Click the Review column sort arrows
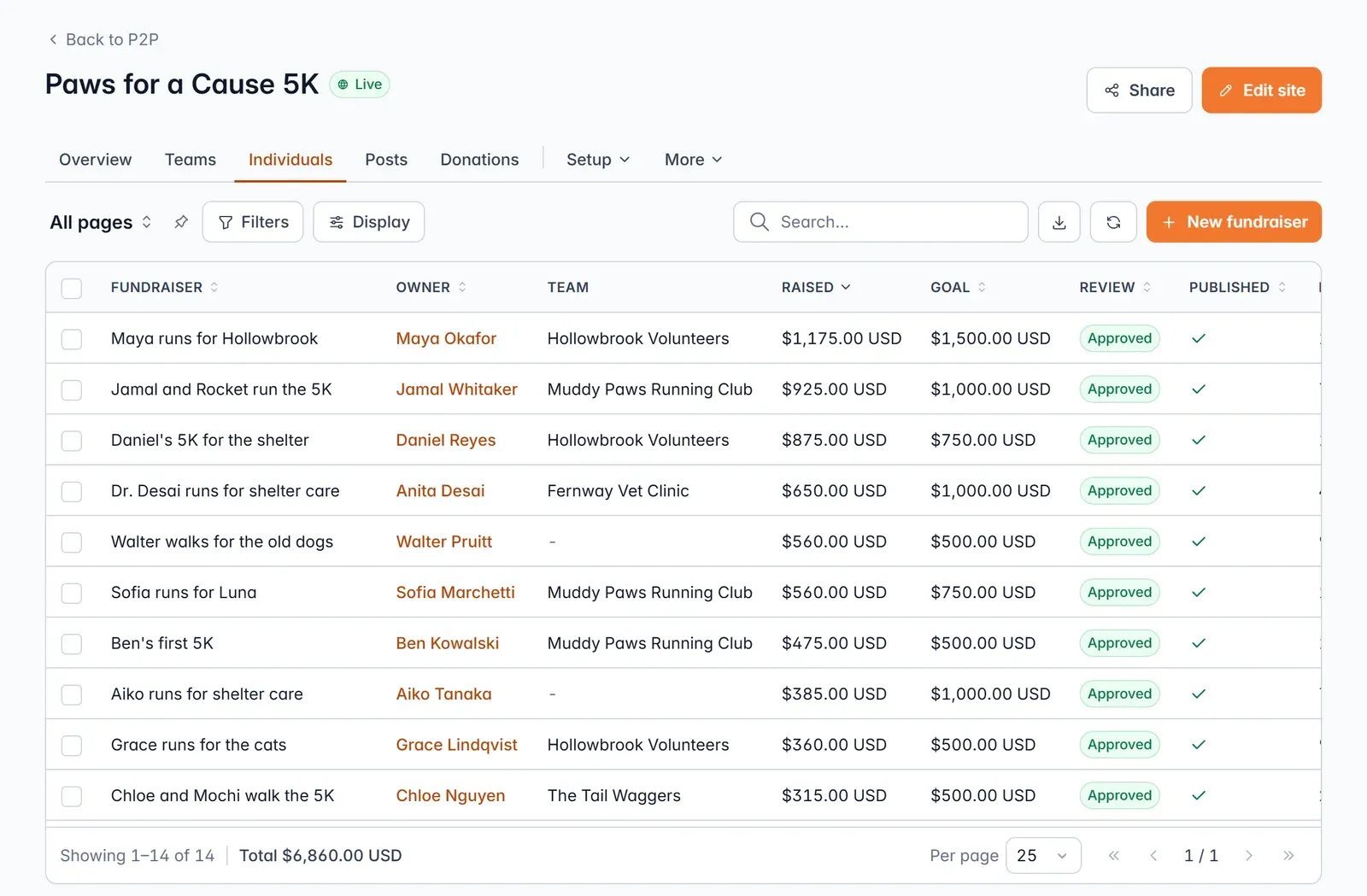Viewport: 1367px width, 896px height. point(1147,287)
